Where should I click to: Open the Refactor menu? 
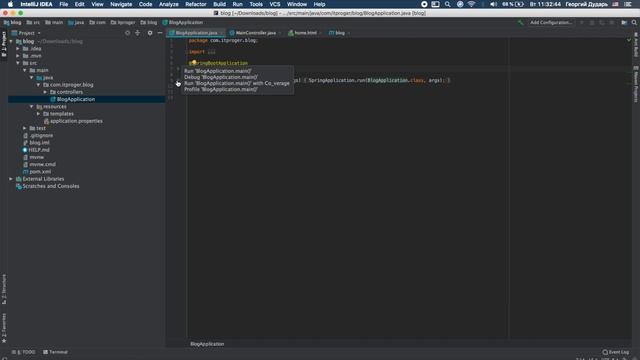click(196, 4)
